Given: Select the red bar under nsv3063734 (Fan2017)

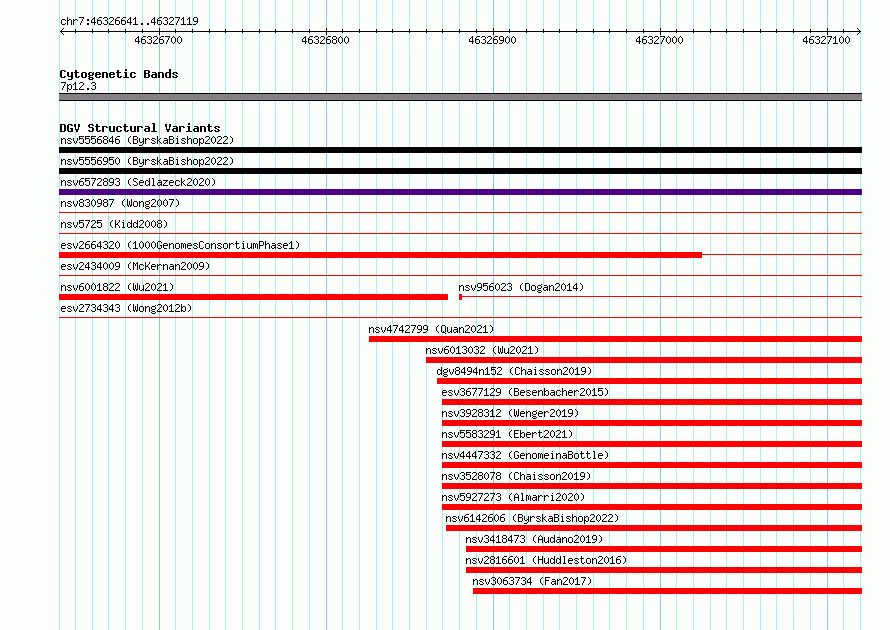Looking at the screenshot, I should (x=668, y=591).
